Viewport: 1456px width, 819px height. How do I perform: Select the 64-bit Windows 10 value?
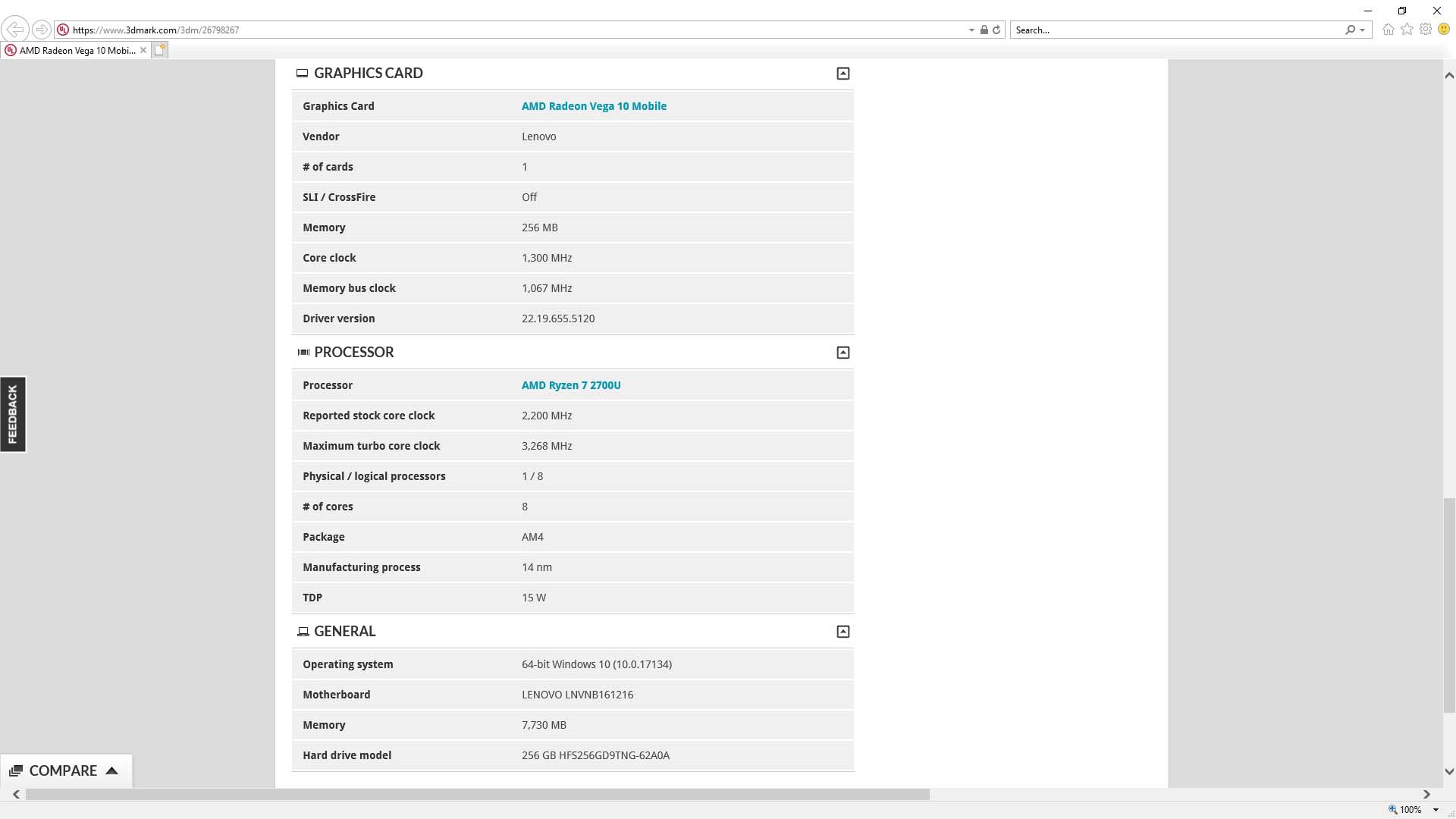(x=597, y=664)
